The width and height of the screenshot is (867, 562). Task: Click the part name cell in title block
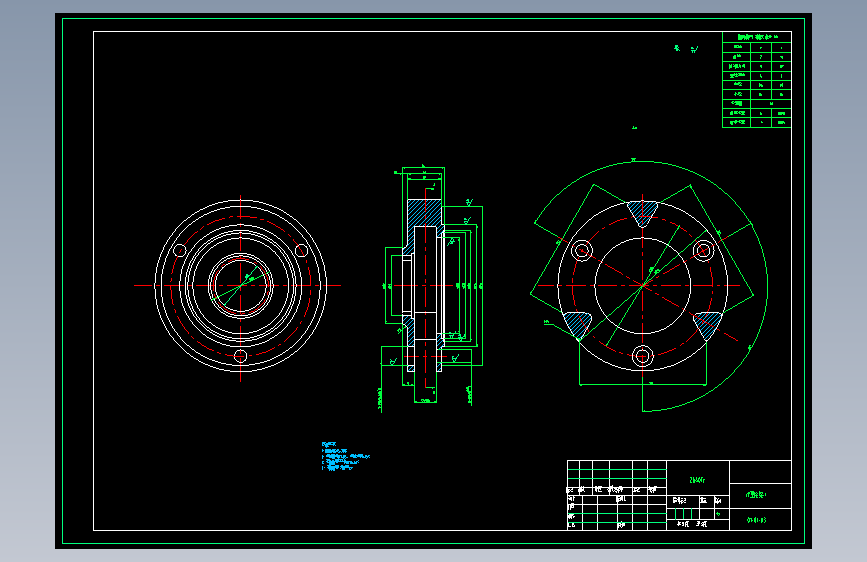[x=760, y=495]
